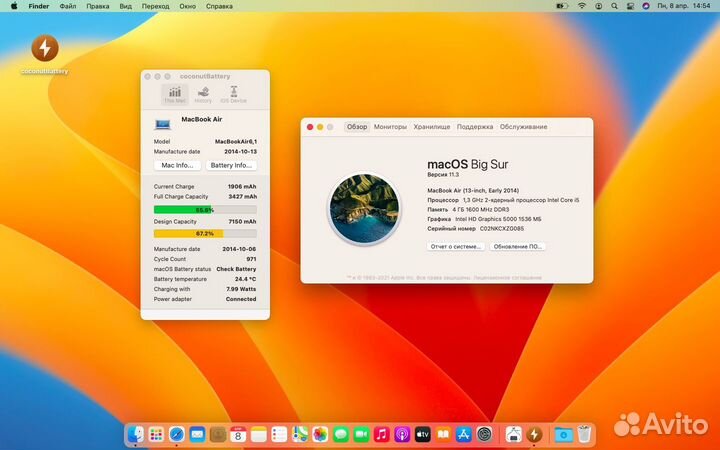Image resolution: width=720 pixels, height=450 pixels.
Task: Open the Справка menu
Action: 219,6
